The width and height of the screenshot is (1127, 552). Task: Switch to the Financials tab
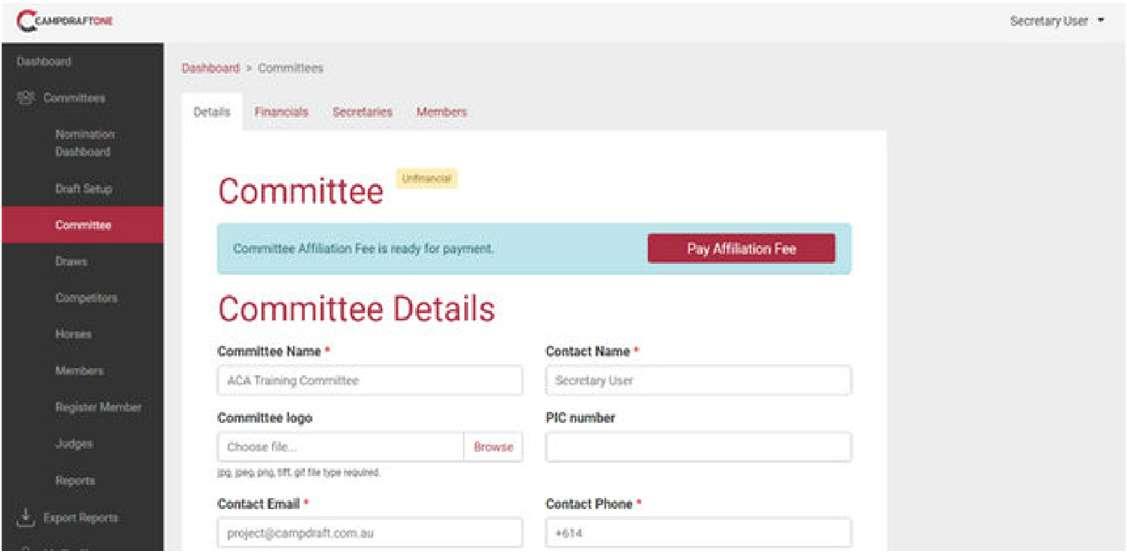pos(281,112)
